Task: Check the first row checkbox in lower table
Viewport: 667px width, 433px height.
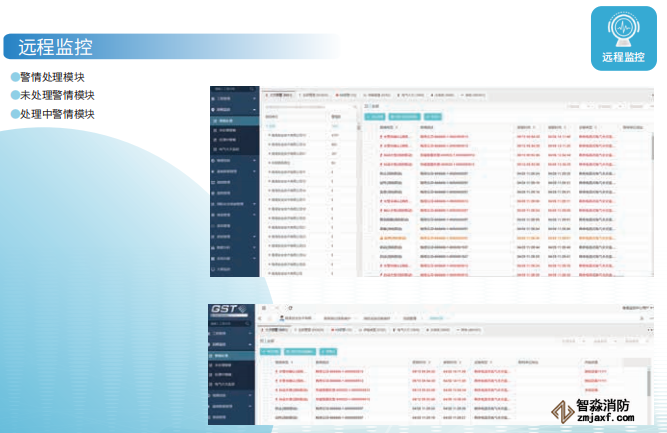Action: pos(267,371)
